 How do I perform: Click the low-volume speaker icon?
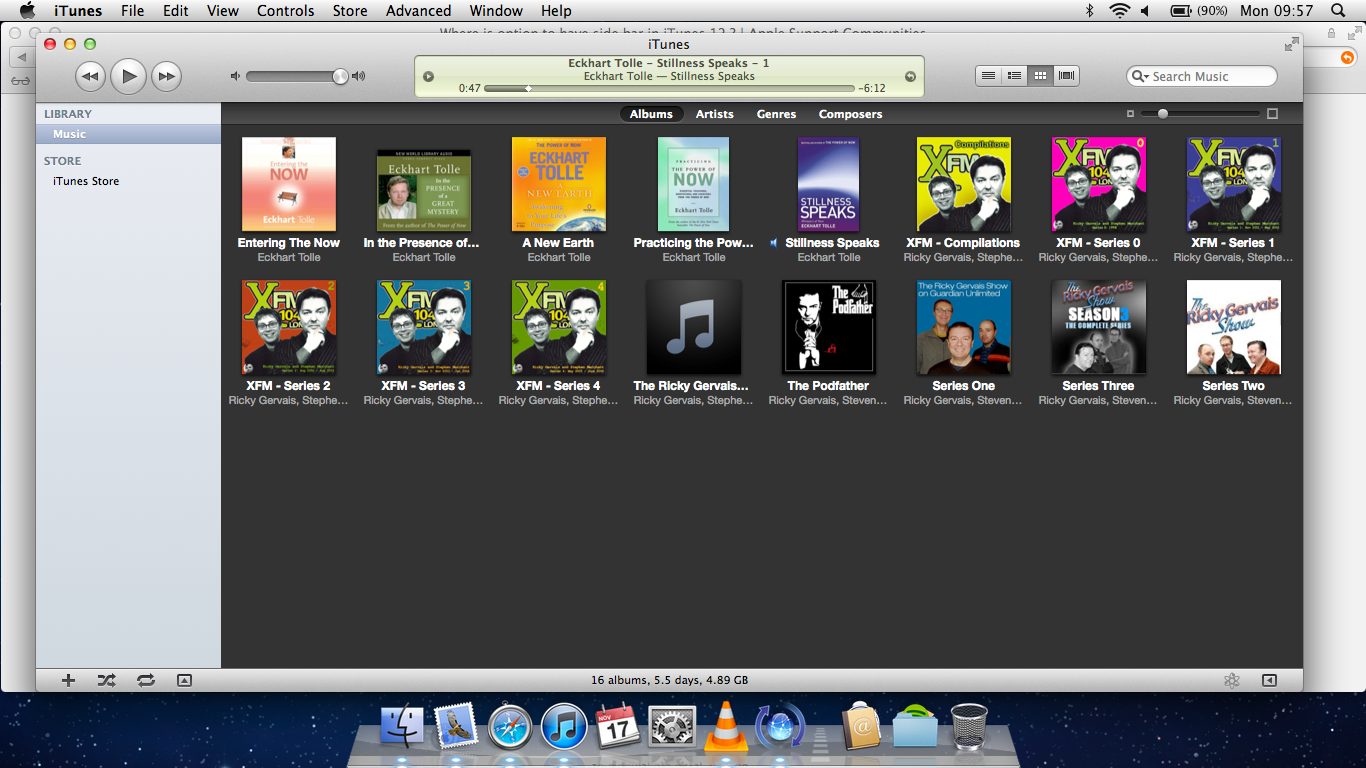(x=236, y=76)
